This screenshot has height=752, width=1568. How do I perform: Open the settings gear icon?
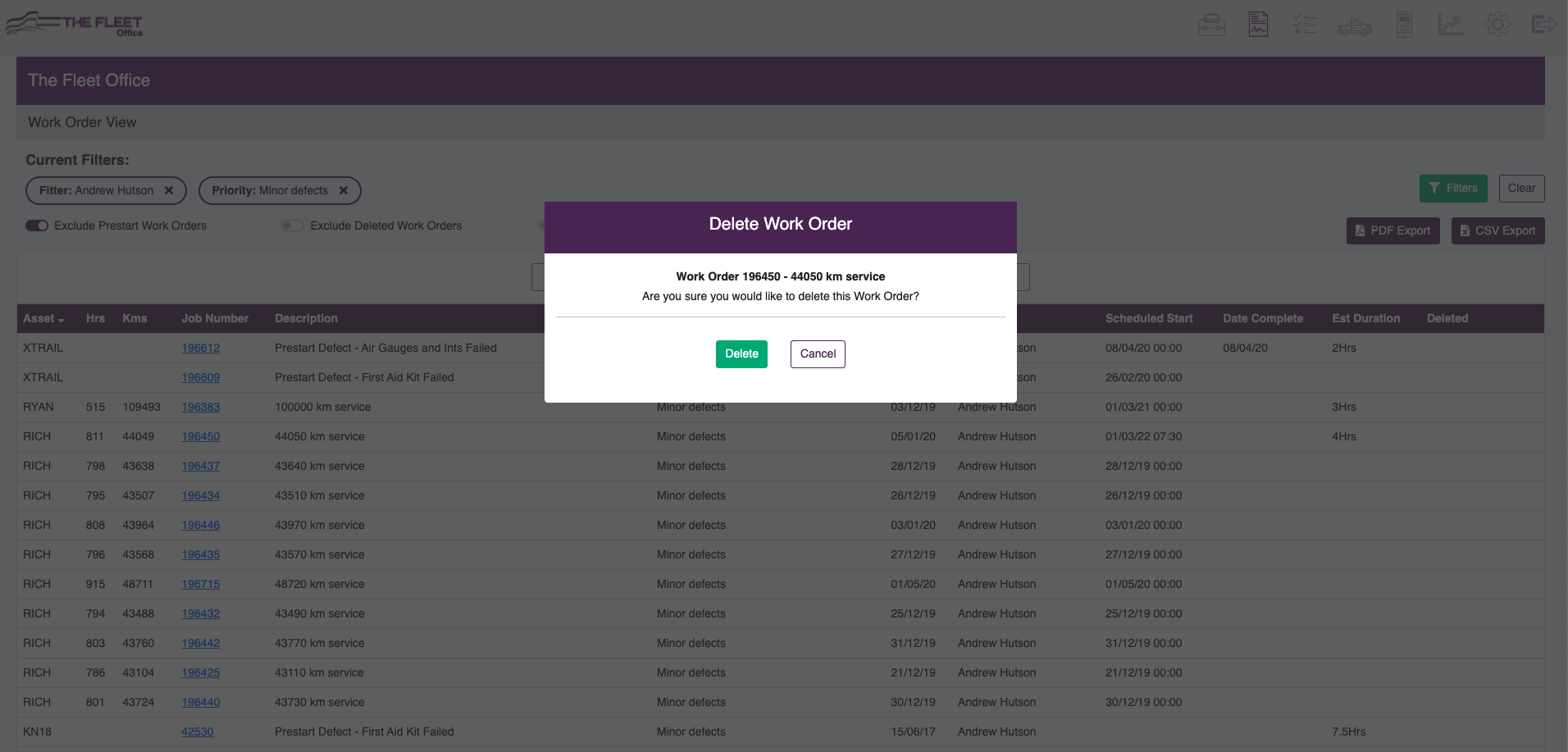click(1497, 24)
